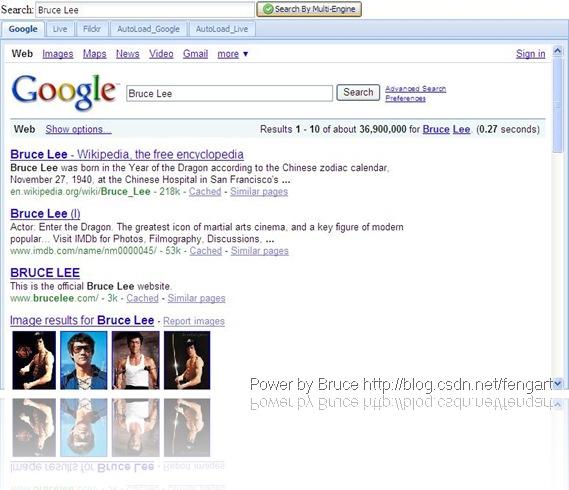Open the Flickr tab

point(92,29)
